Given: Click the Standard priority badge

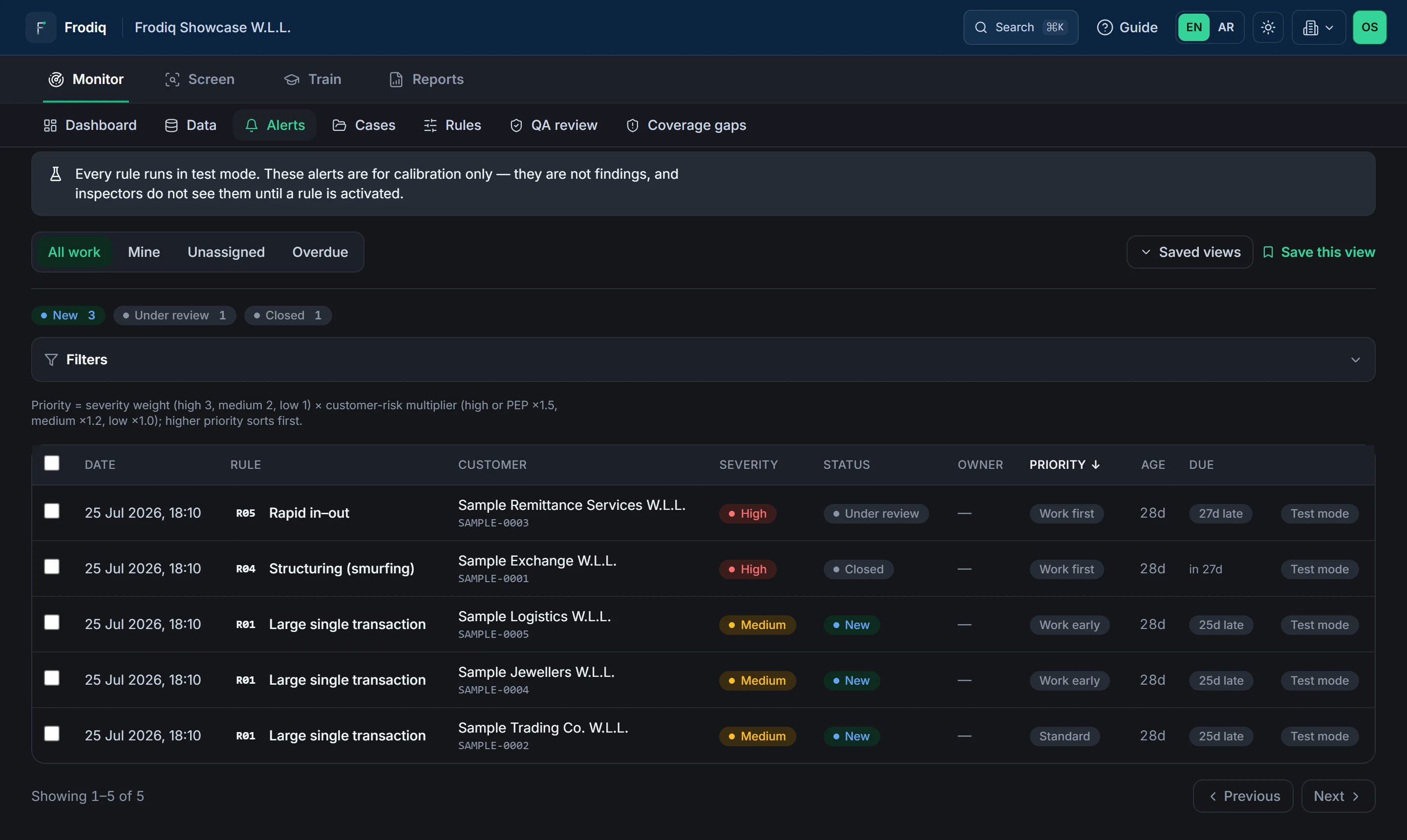Looking at the screenshot, I should (1064, 736).
